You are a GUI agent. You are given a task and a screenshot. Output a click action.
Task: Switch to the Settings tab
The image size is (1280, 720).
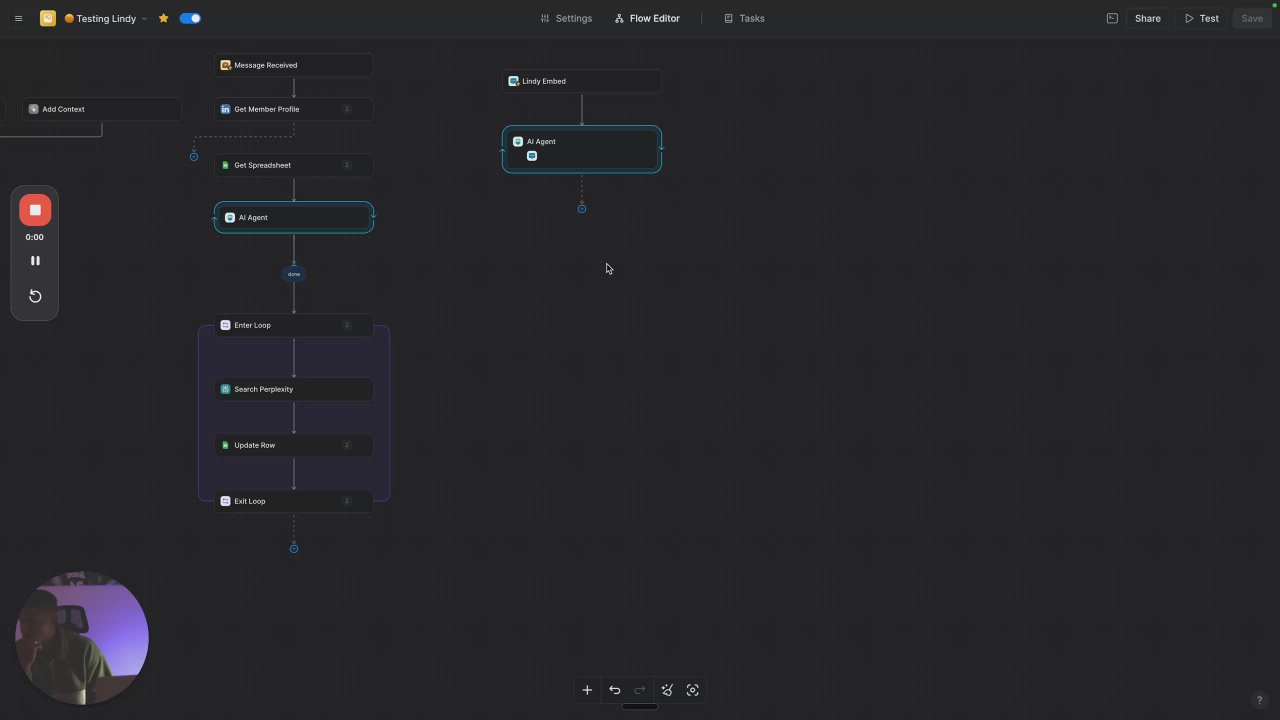point(566,18)
